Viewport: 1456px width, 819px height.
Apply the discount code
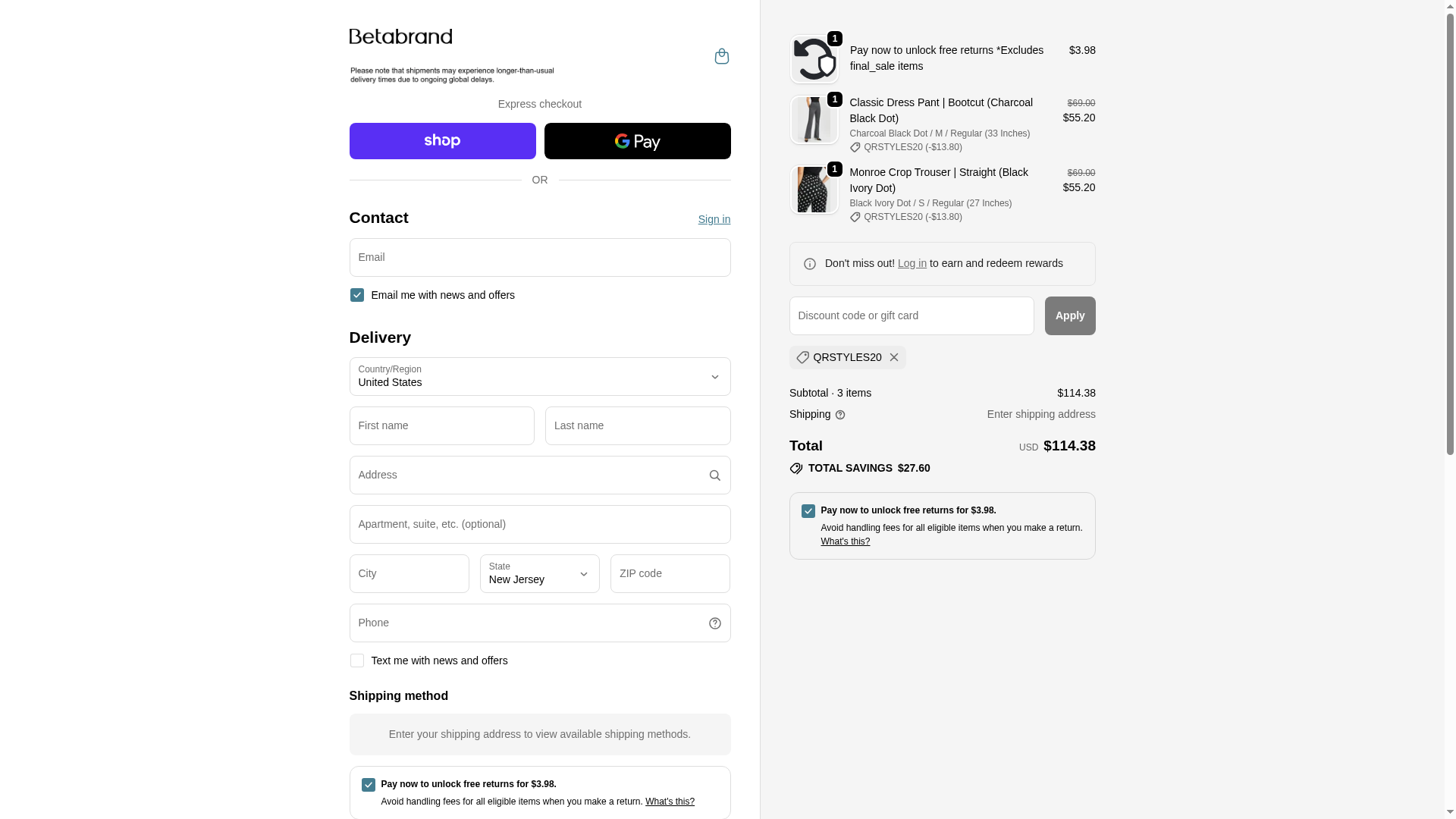[1069, 315]
